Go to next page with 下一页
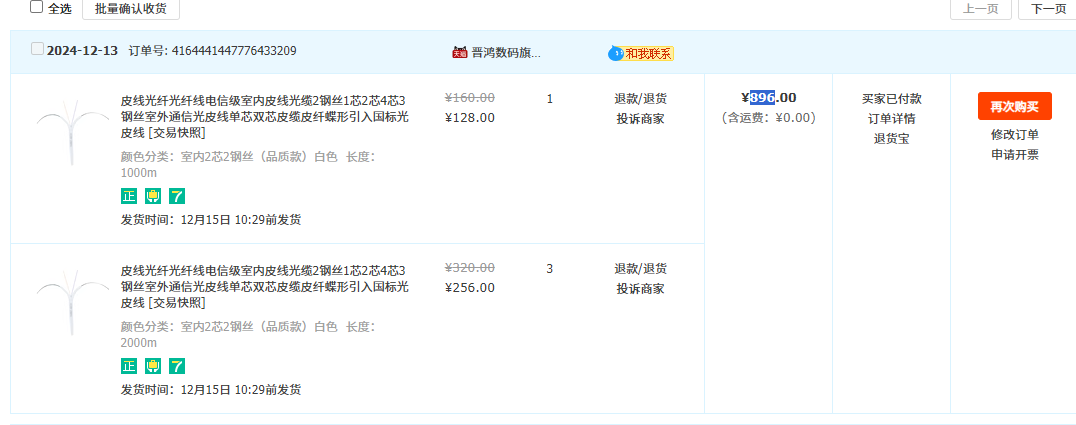The width and height of the screenshot is (1076, 425). [x=1048, y=9]
